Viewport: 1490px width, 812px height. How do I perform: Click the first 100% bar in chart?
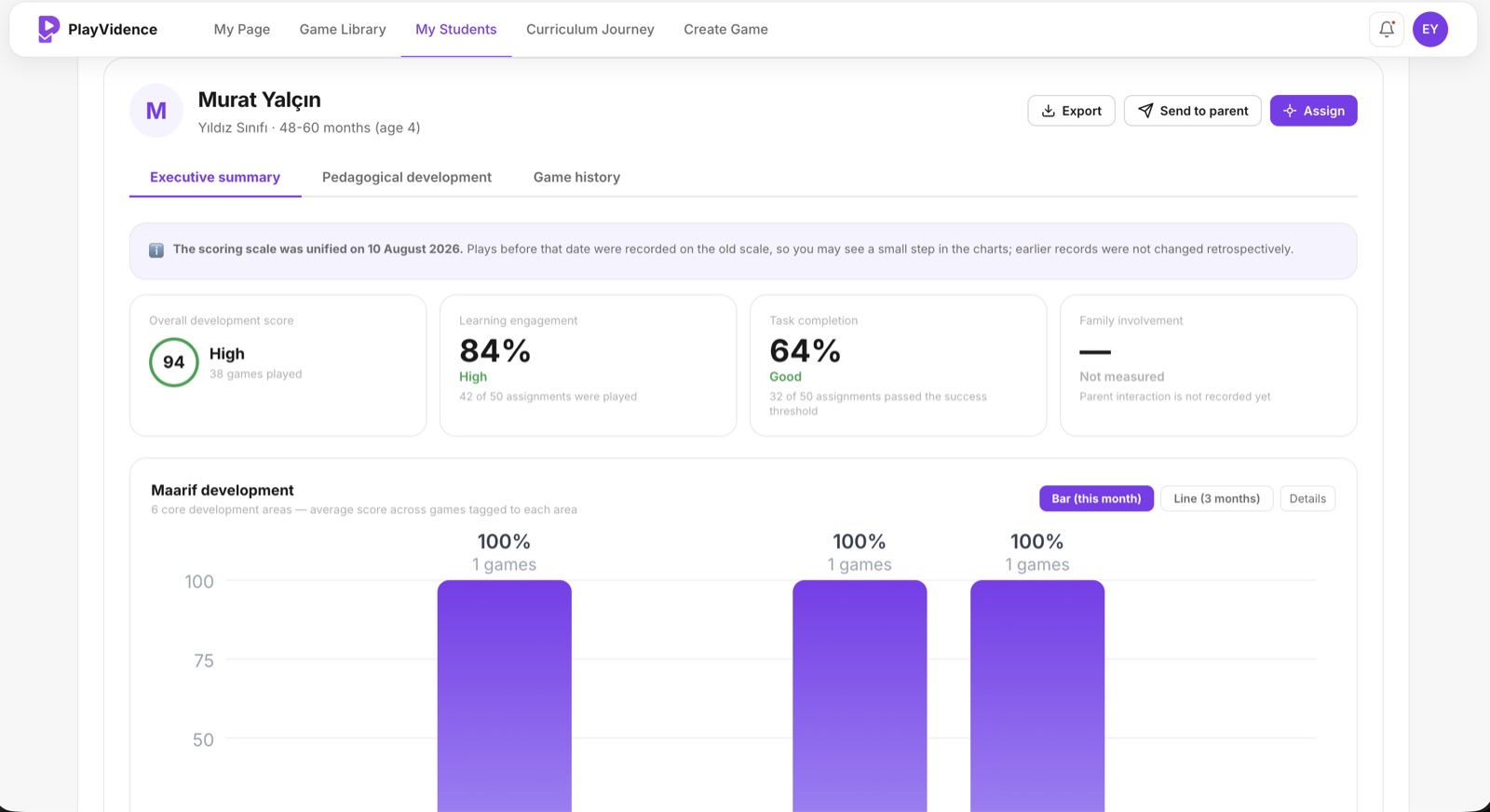pyautogui.click(x=505, y=696)
